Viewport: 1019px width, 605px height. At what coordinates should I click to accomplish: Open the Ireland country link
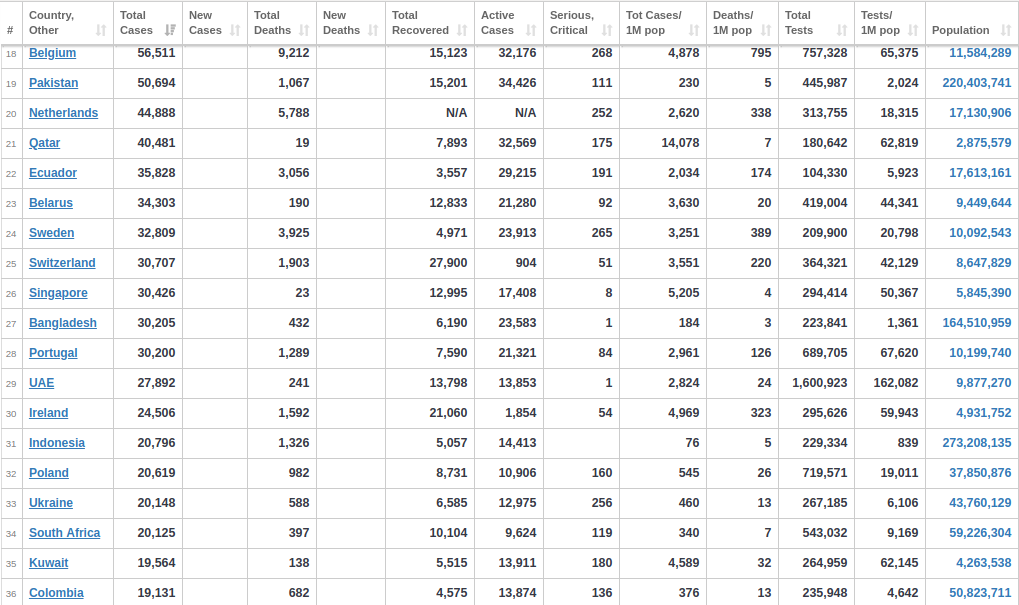49,413
